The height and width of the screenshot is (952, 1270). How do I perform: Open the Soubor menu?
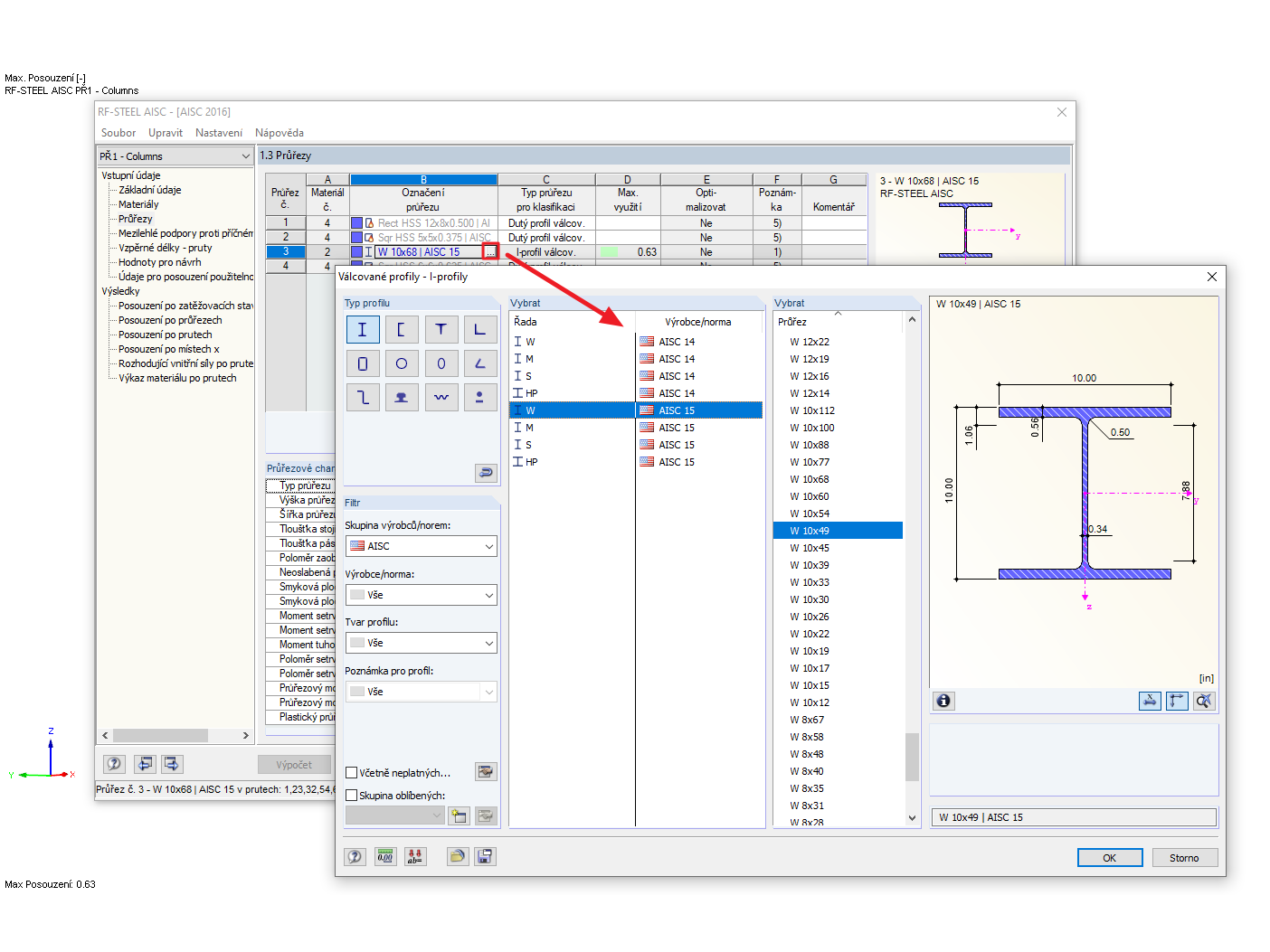click(x=118, y=133)
